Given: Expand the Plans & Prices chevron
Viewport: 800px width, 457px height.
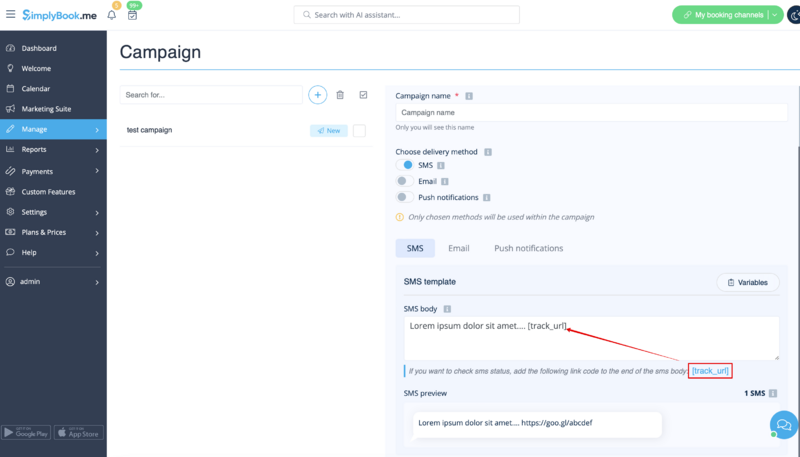Looking at the screenshot, I should pos(97,233).
